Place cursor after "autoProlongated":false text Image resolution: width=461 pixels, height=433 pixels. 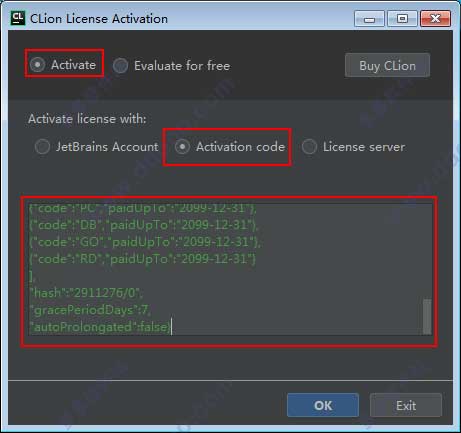click(x=171, y=327)
